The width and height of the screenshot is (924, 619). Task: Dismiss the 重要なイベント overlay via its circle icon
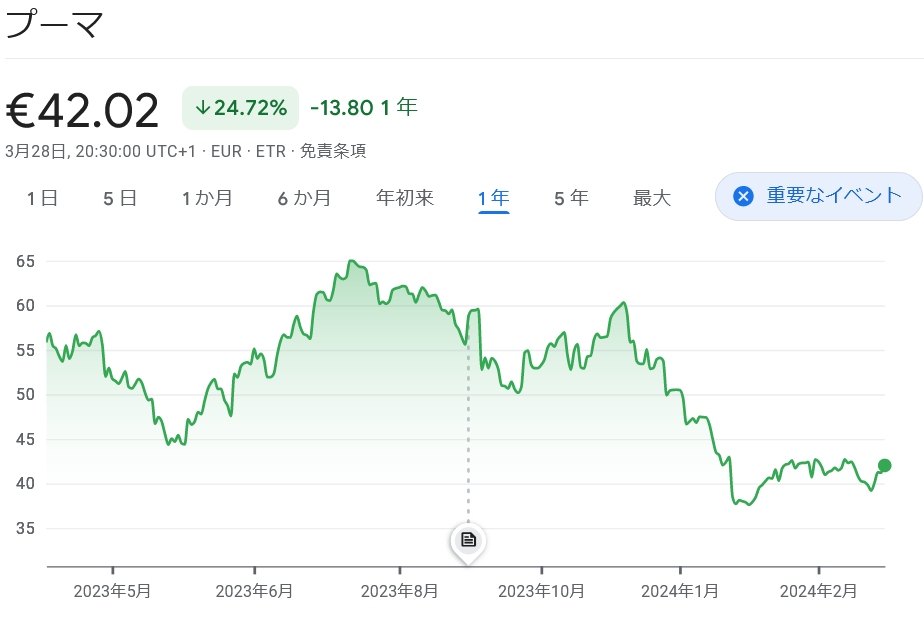click(x=741, y=197)
